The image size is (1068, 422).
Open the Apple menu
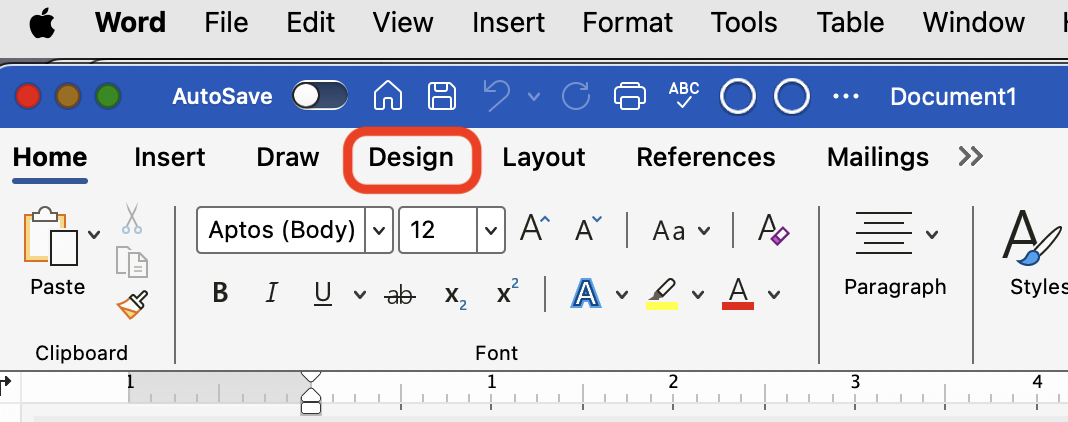click(42, 24)
